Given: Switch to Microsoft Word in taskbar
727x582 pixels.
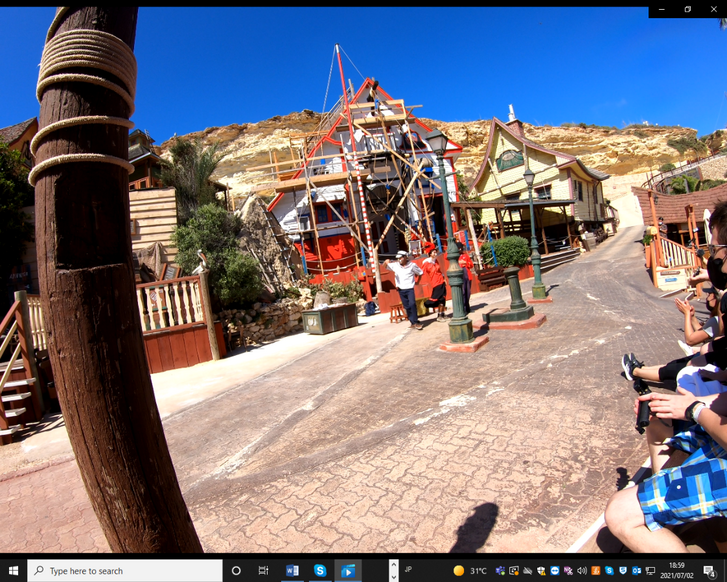Looking at the screenshot, I should (292, 571).
